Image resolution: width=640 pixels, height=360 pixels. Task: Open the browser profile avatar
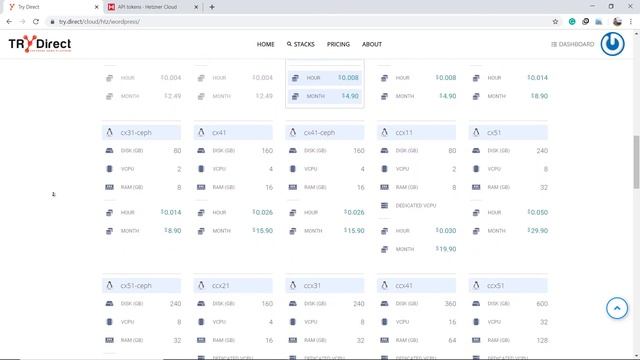[x=617, y=22]
